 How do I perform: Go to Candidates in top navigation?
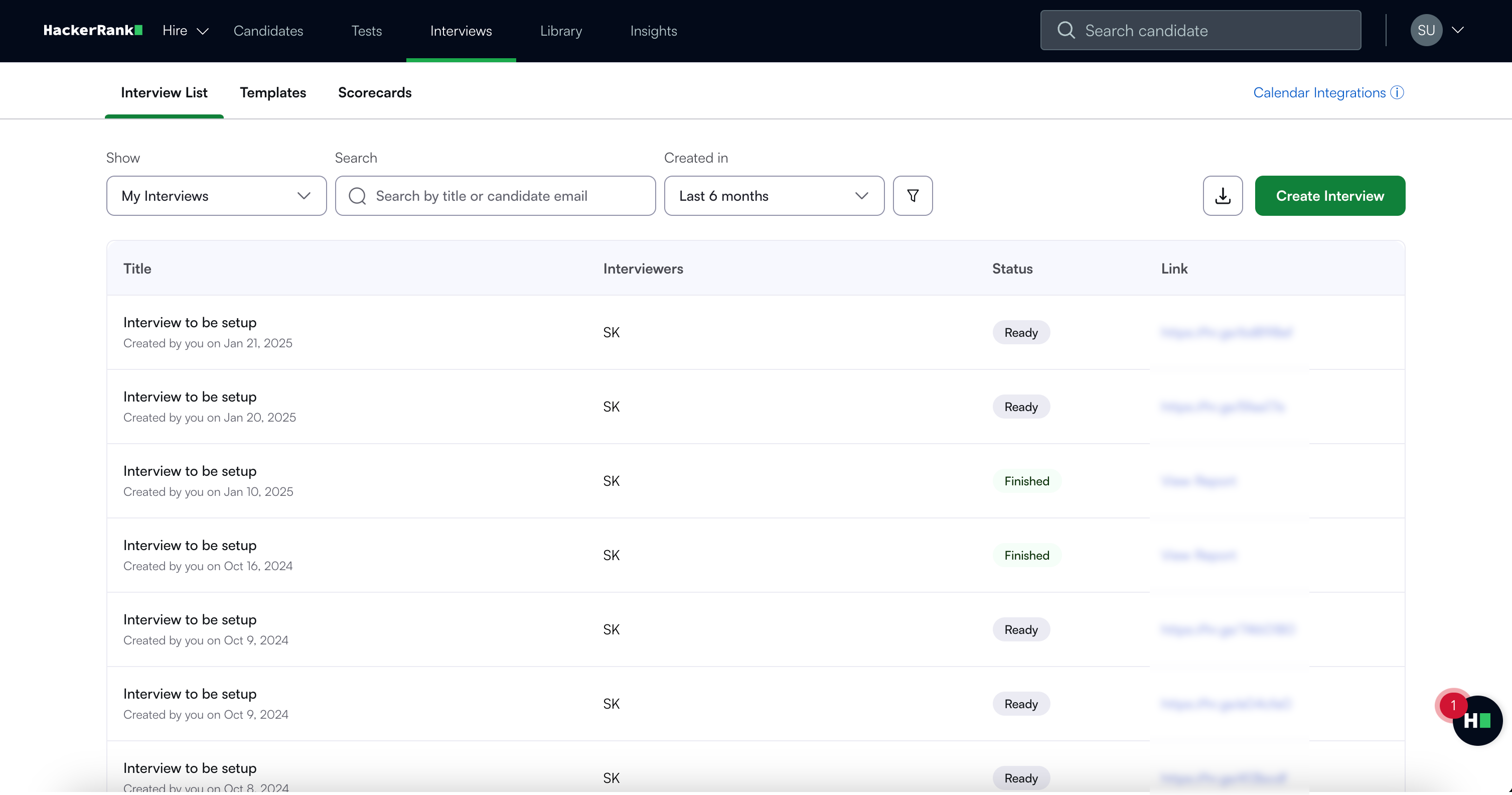(x=268, y=31)
